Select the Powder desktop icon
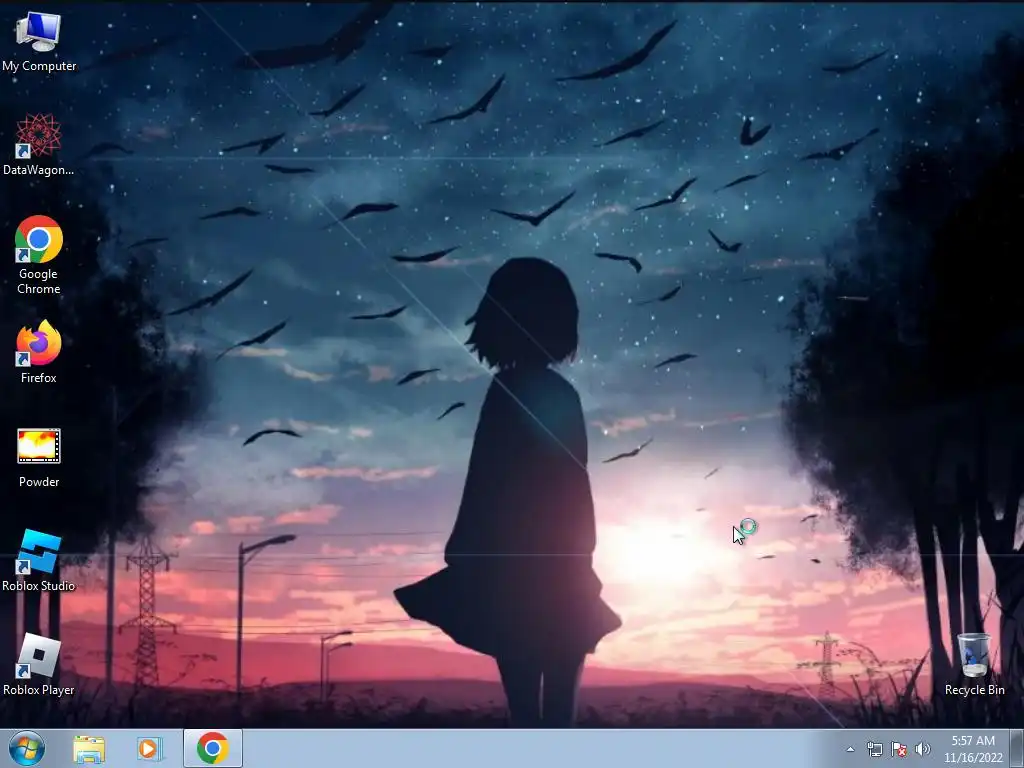 click(39, 457)
